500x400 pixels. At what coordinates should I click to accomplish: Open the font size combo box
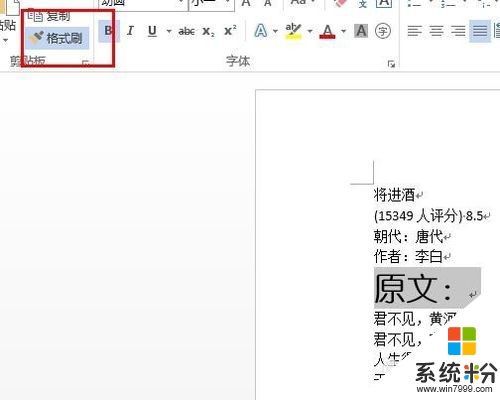pos(211,5)
